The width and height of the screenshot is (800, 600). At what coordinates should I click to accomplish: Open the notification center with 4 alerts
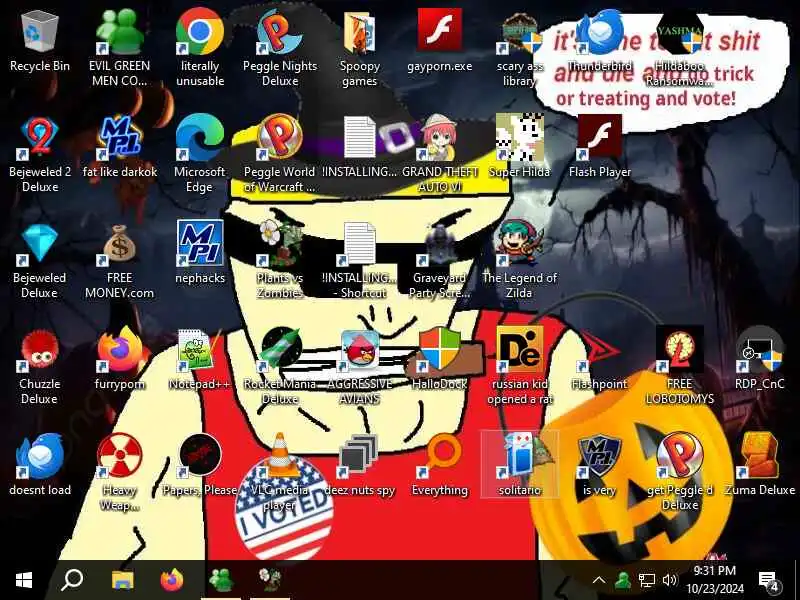[769, 581]
